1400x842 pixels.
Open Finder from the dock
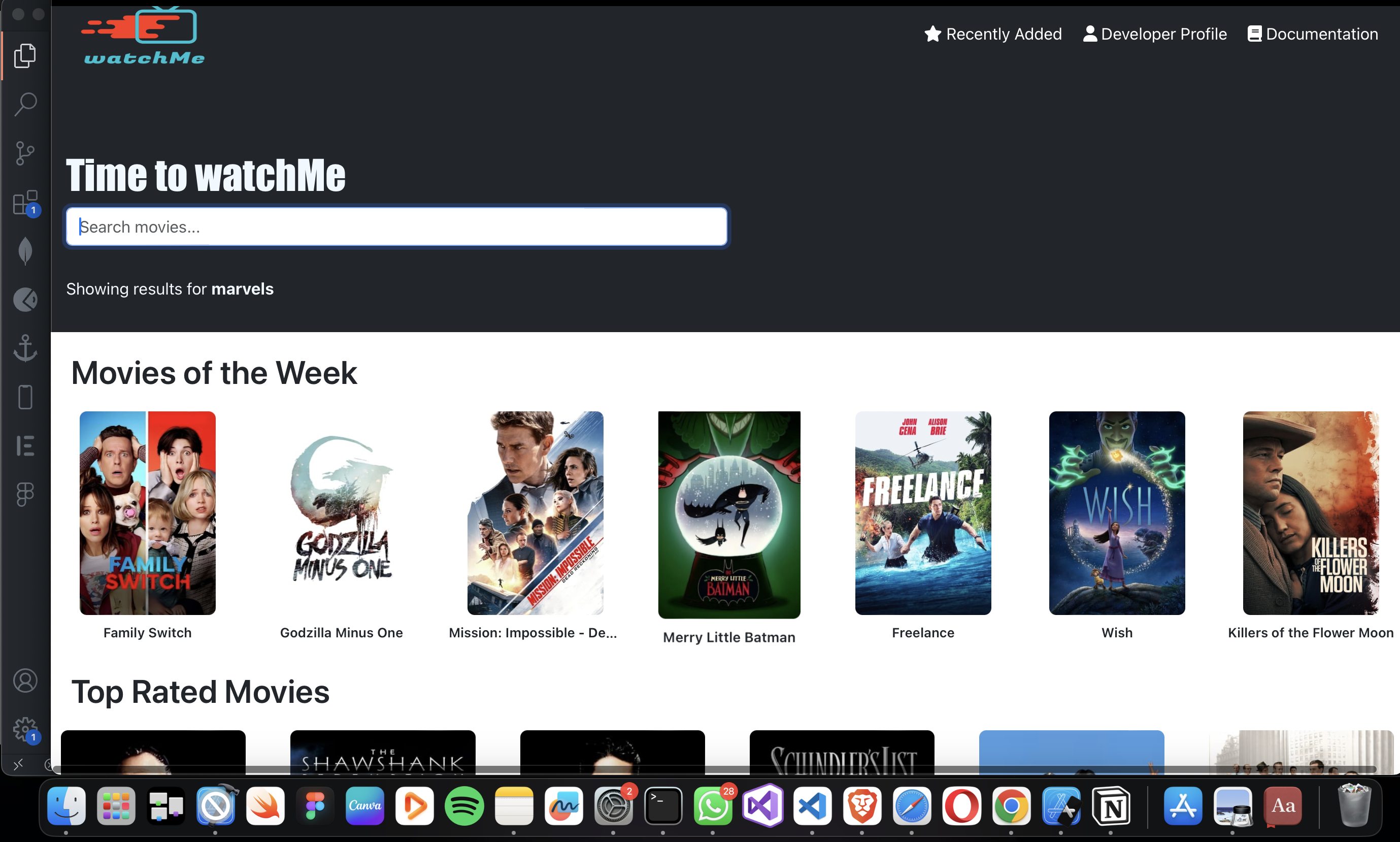pyautogui.click(x=66, y=805)
